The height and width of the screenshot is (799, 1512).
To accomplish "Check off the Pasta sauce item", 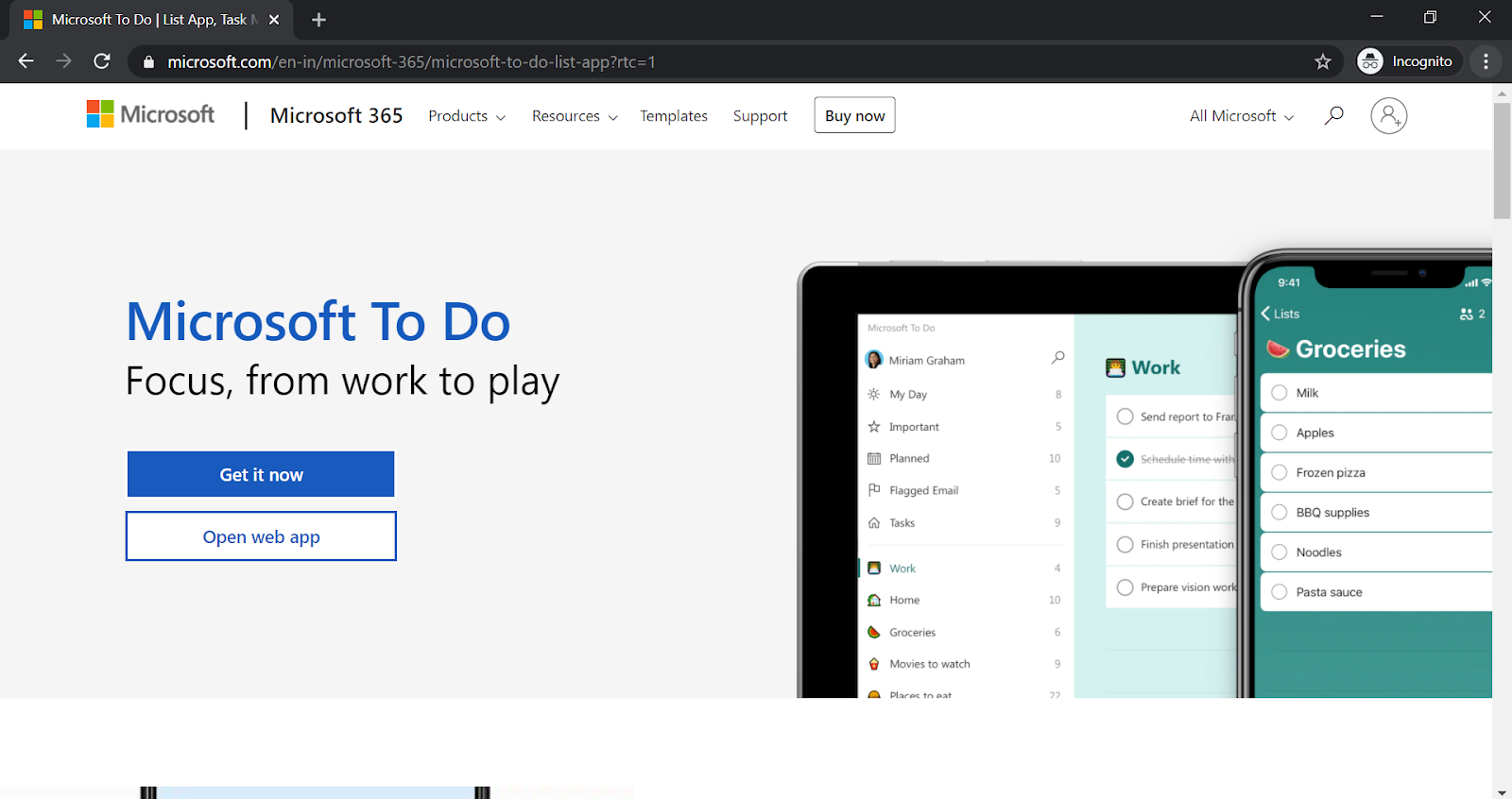I will [1280, 592].
